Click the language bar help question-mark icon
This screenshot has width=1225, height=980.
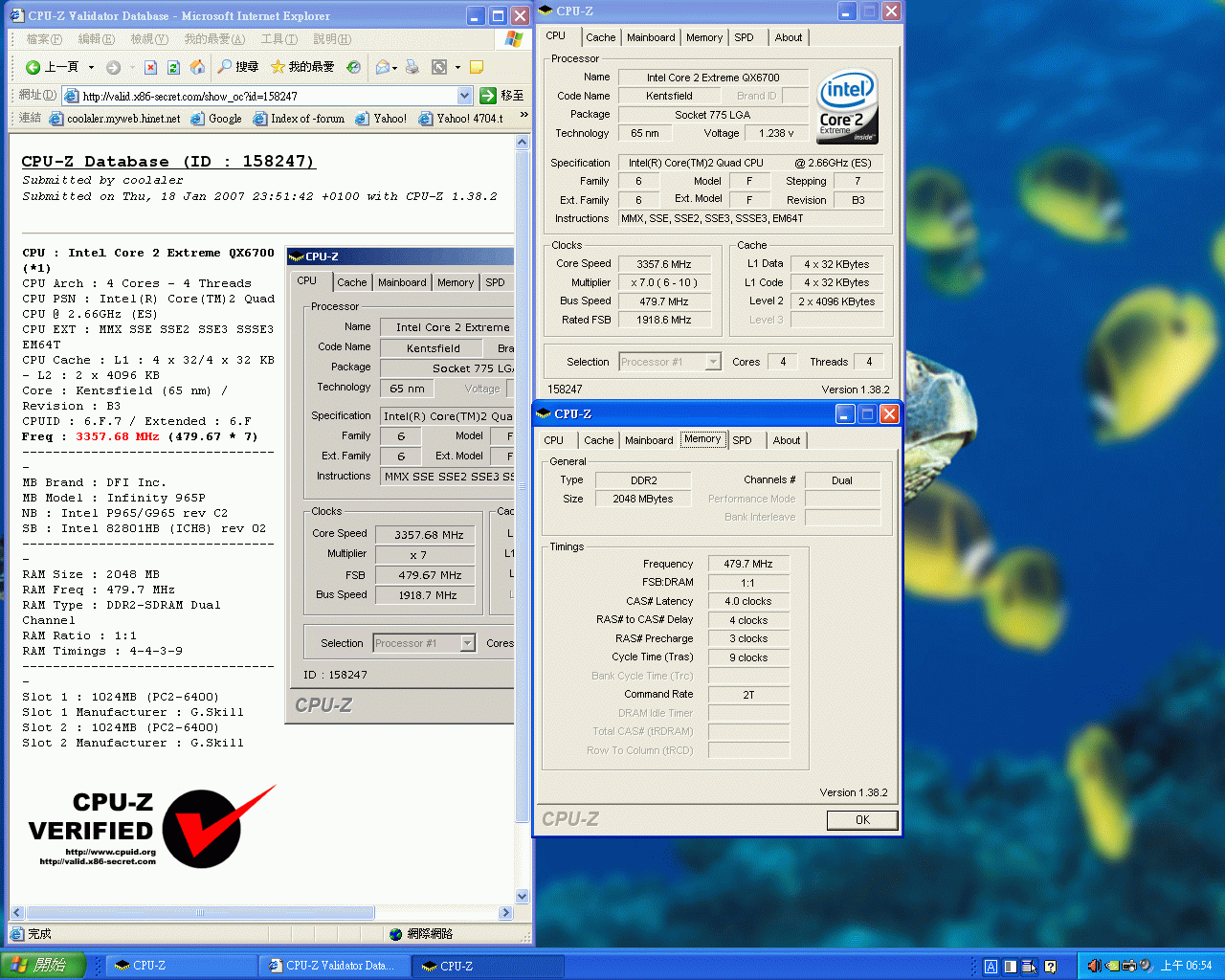tap(1050, 967)
